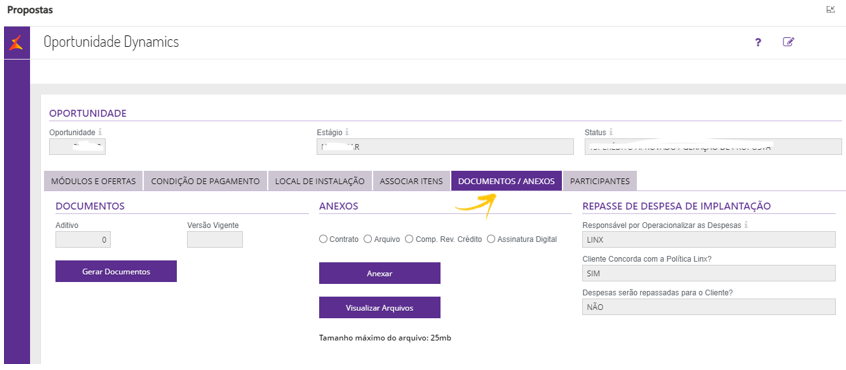
Task: Select the Arquivo radio button
Action: tap(367, 239)
